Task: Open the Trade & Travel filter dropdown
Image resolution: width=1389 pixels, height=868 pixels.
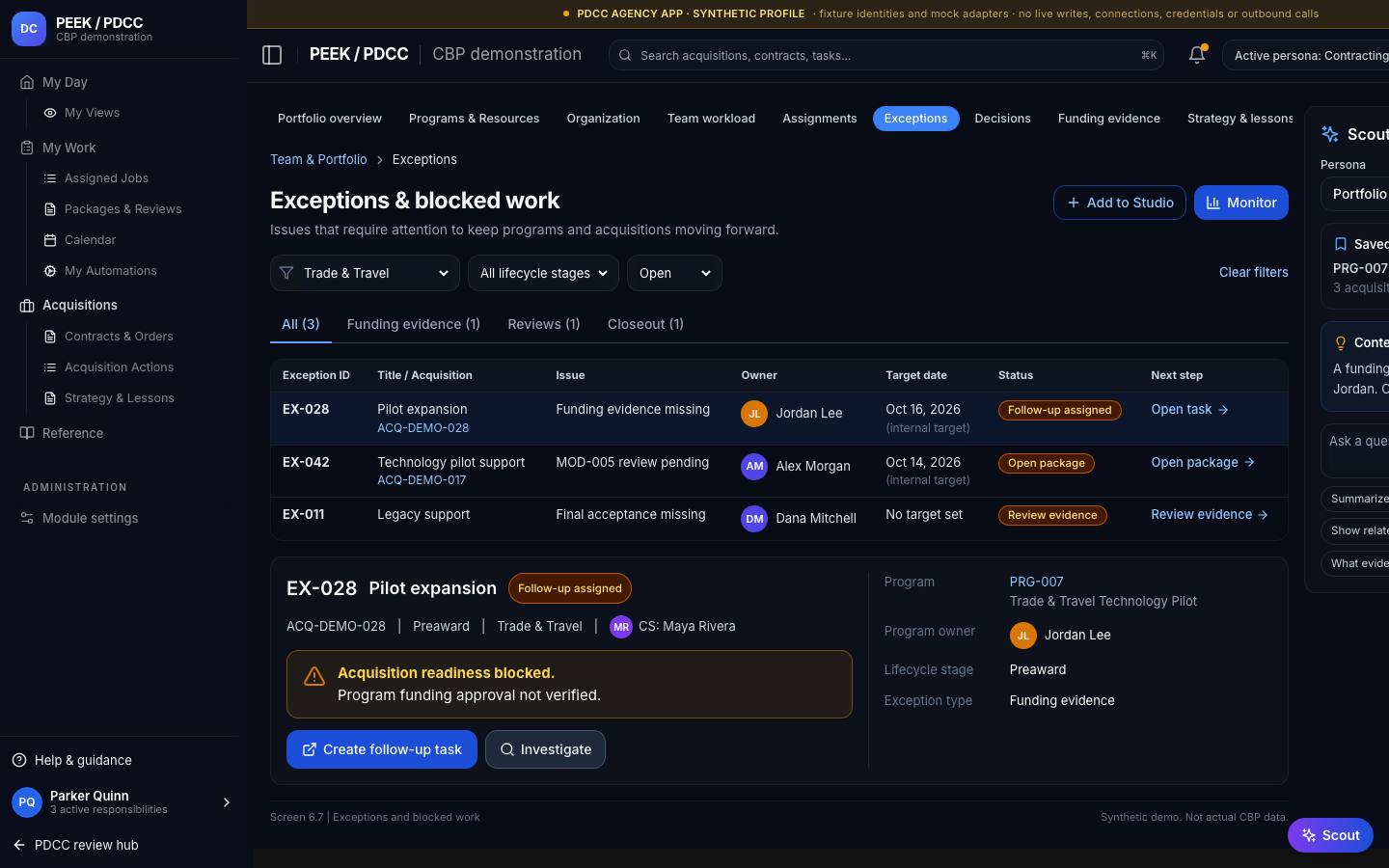Action: click(x=365, y=273)
